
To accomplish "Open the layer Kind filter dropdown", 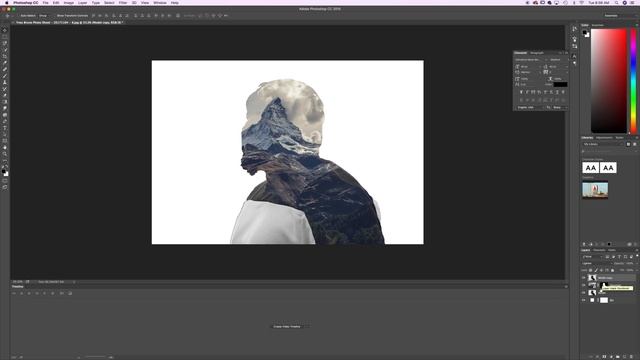I will coord(593,257).
